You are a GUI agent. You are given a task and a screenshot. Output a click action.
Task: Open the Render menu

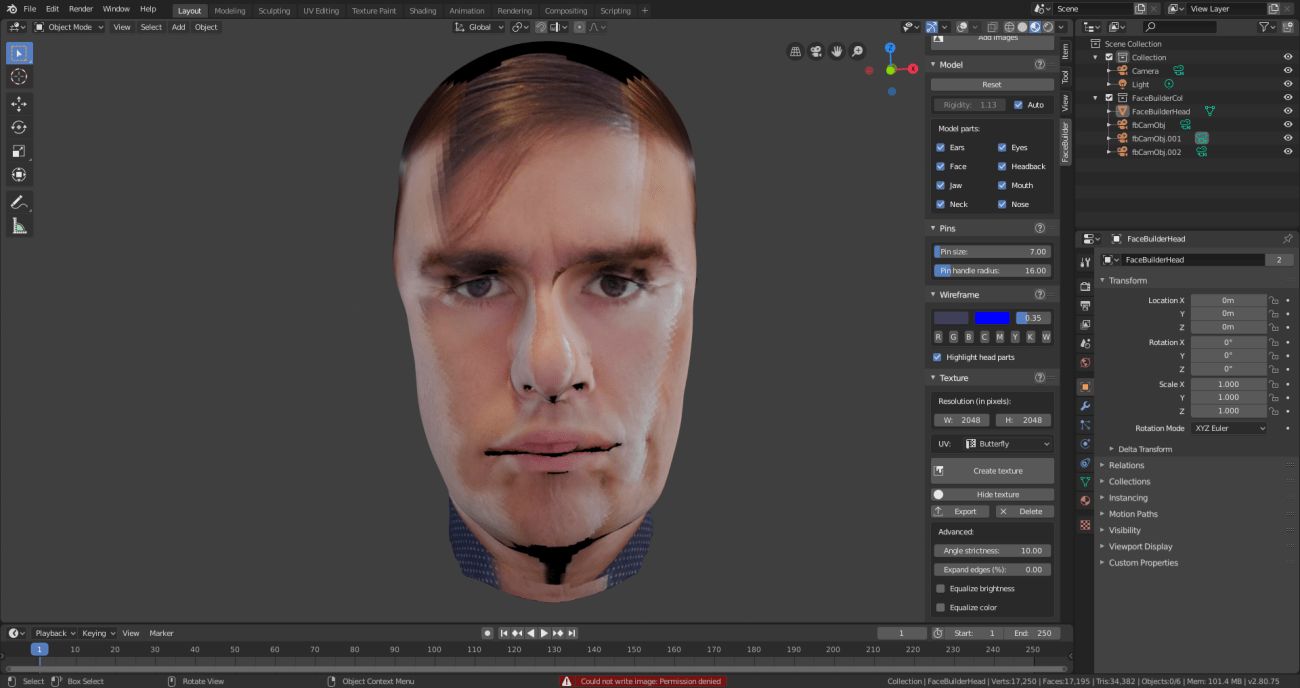(81, 9)
